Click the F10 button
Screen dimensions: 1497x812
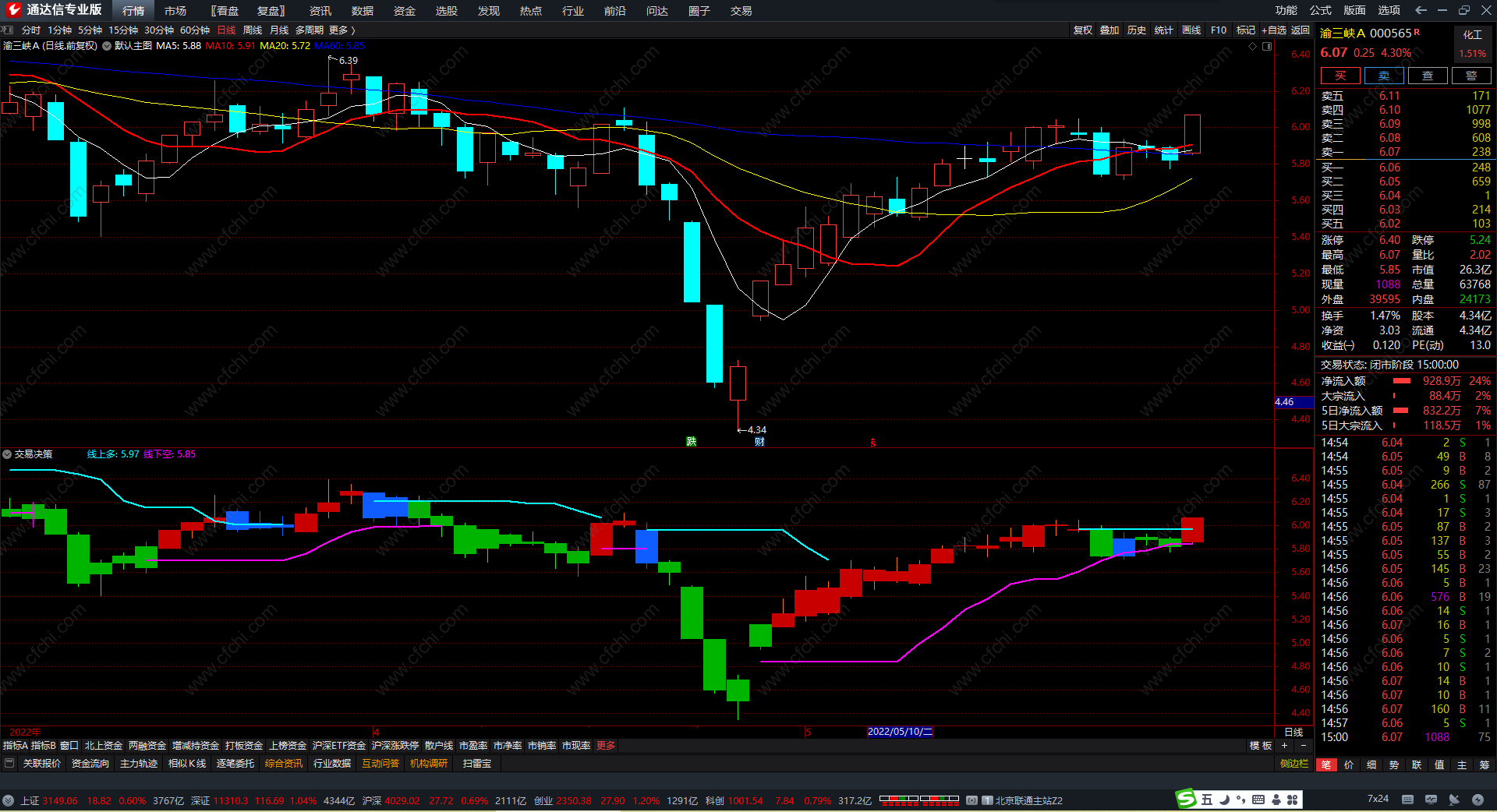1219,30
